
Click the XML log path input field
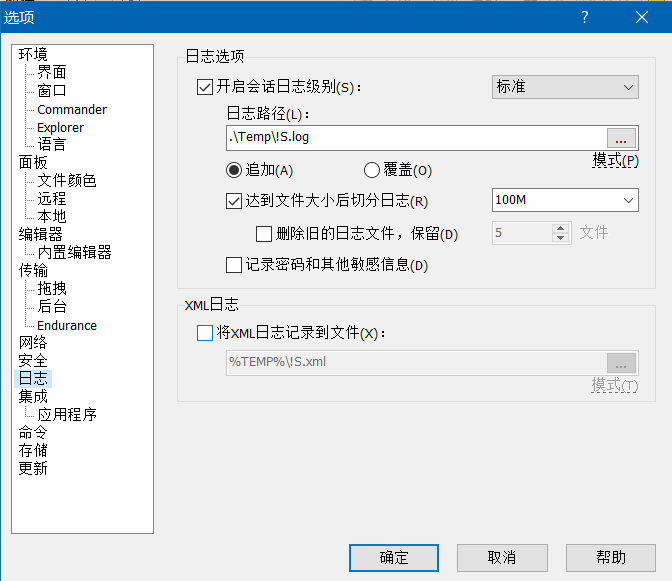click(416, 363)
